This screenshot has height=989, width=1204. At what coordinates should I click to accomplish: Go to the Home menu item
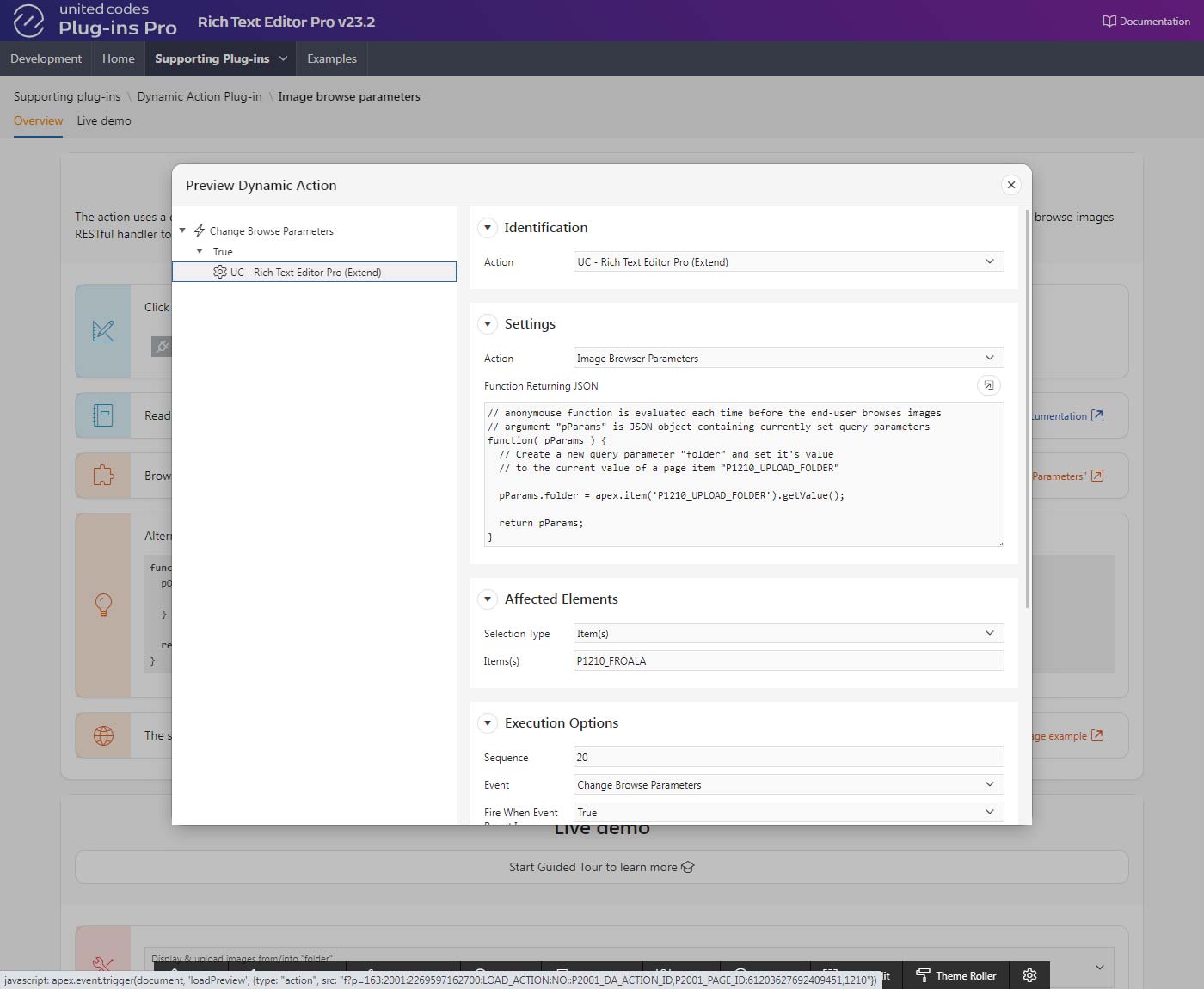[119, 58]
